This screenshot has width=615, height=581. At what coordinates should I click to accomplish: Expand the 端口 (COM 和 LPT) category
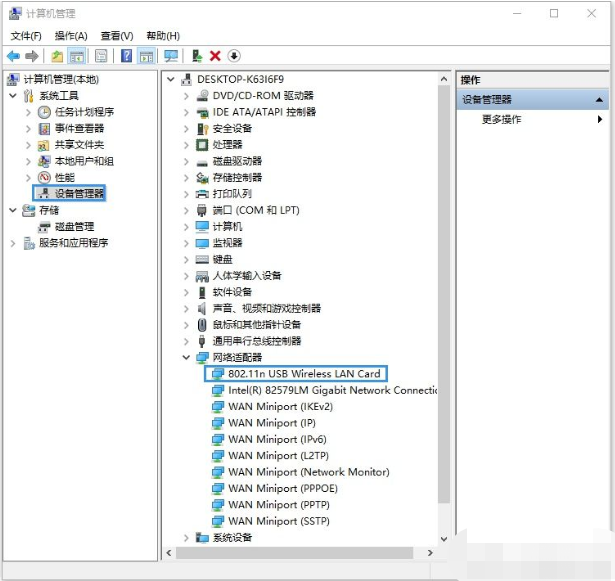click(186, 210)
